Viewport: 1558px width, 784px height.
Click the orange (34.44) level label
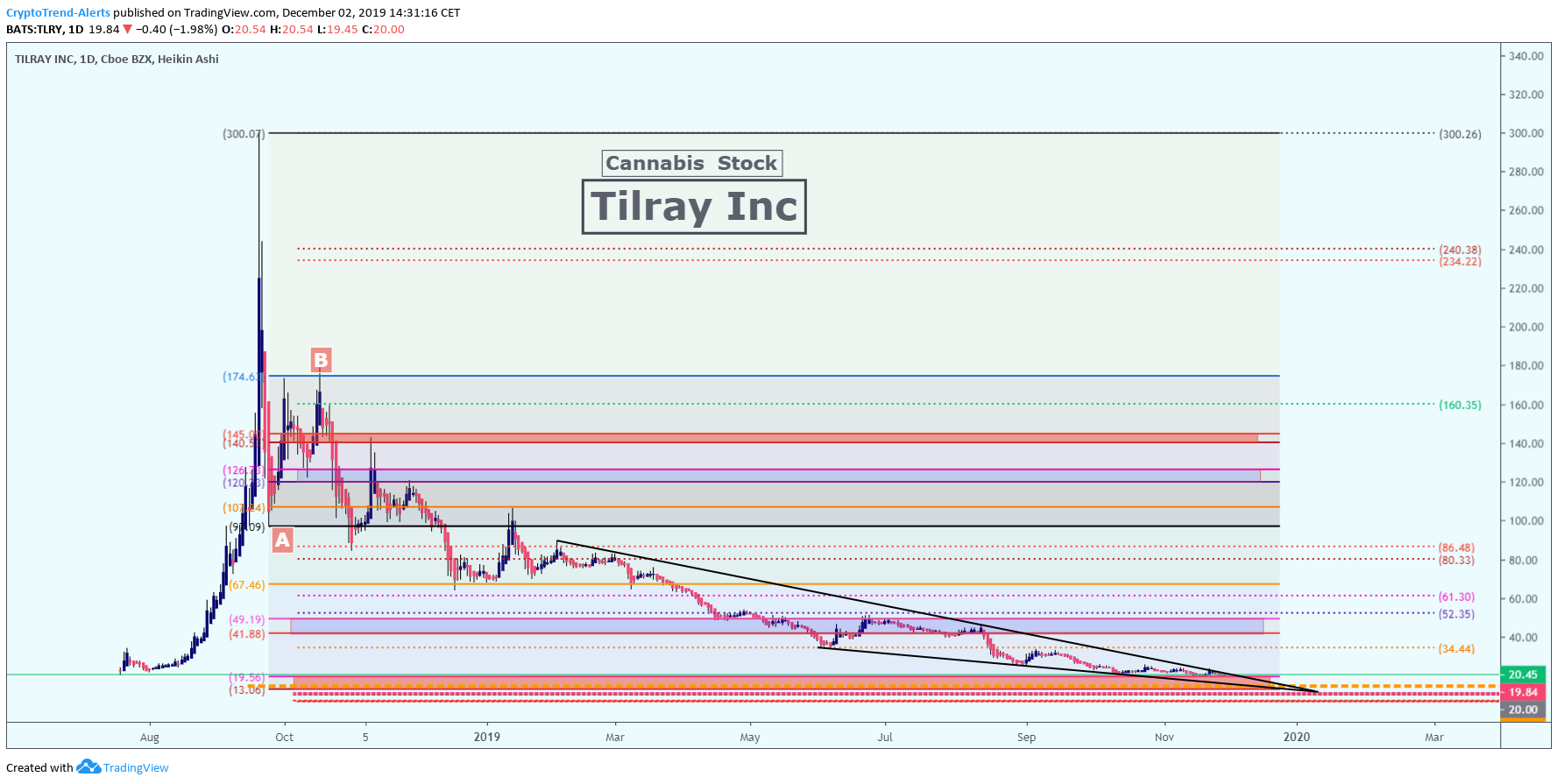pyautogui.click(x=1456, y=649)
